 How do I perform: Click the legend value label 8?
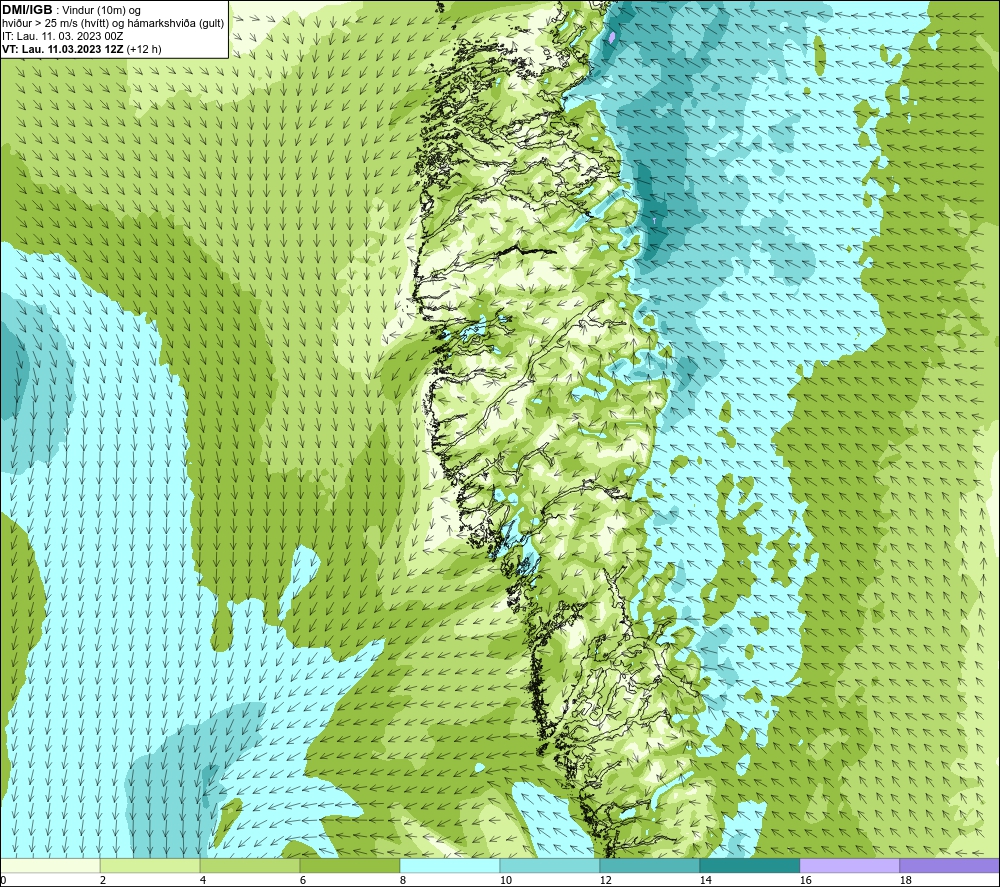coord(403,880)
